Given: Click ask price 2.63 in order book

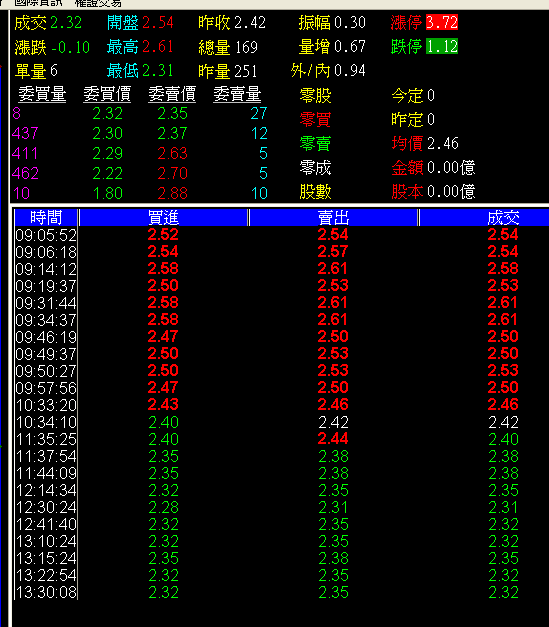Looking at the screenshot, I should [x=172, y=153].
